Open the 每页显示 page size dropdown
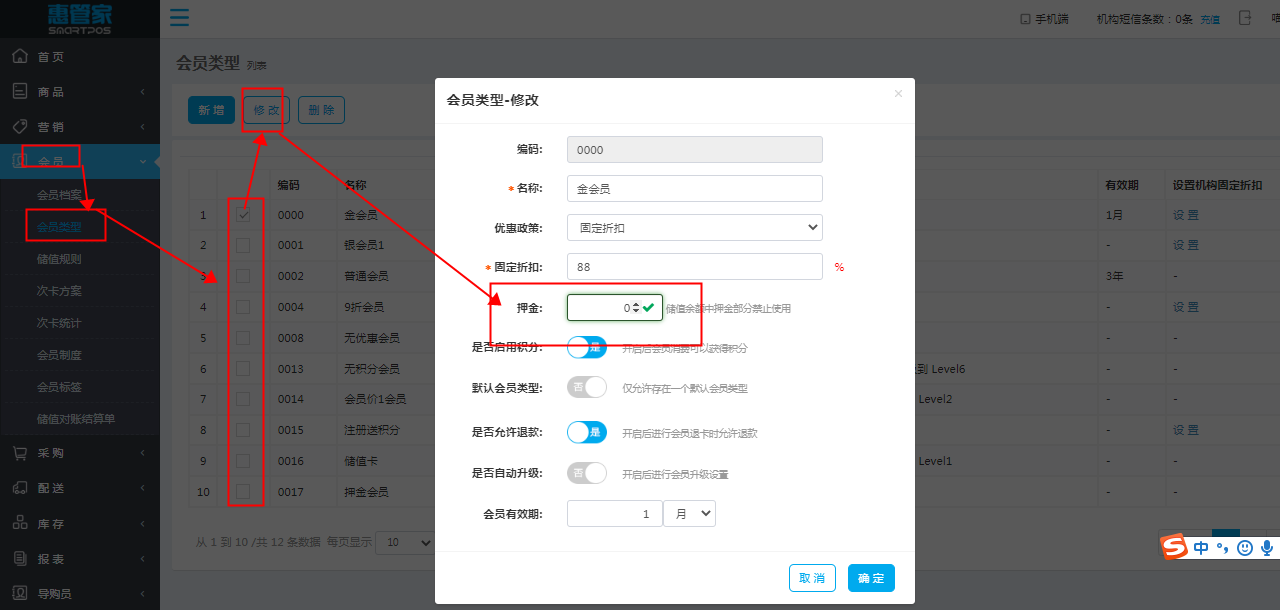The height and width of the screenshot is (610, 1280). pos(407,542)
